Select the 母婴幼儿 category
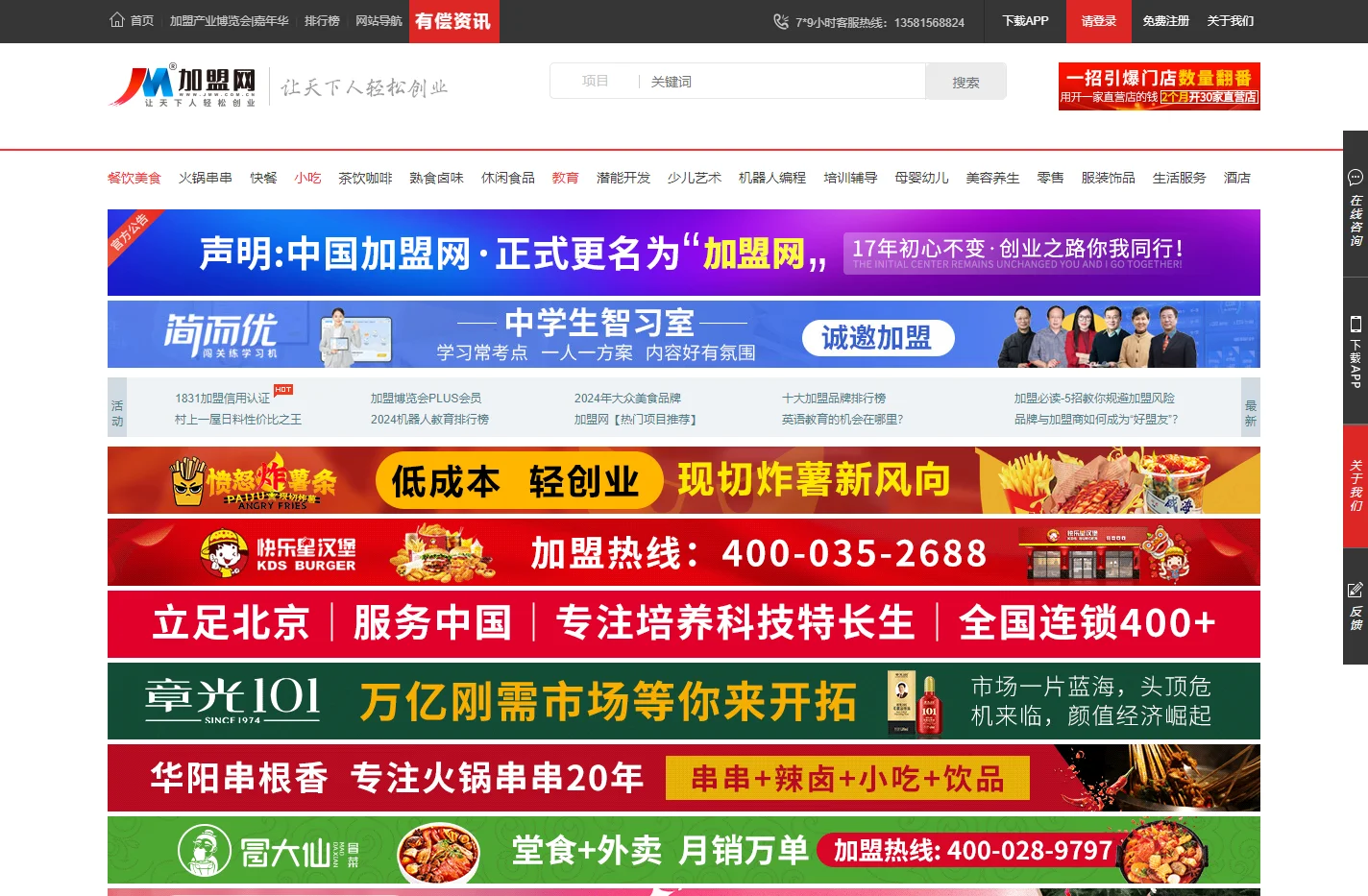The height and width of the screenshot is (896, 1368). coord(921,178)
